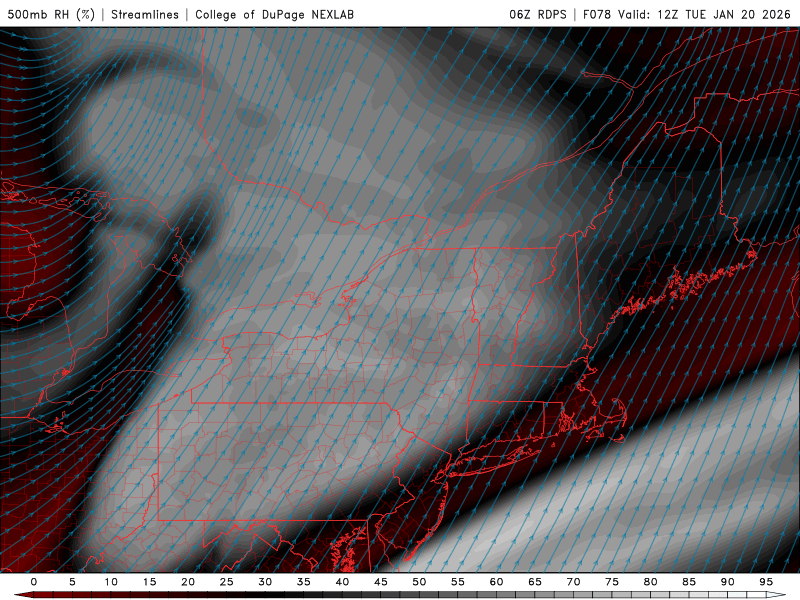Click the colorbar label "25"
This screenshot has width=800, height=600.
tap(226, 582)
